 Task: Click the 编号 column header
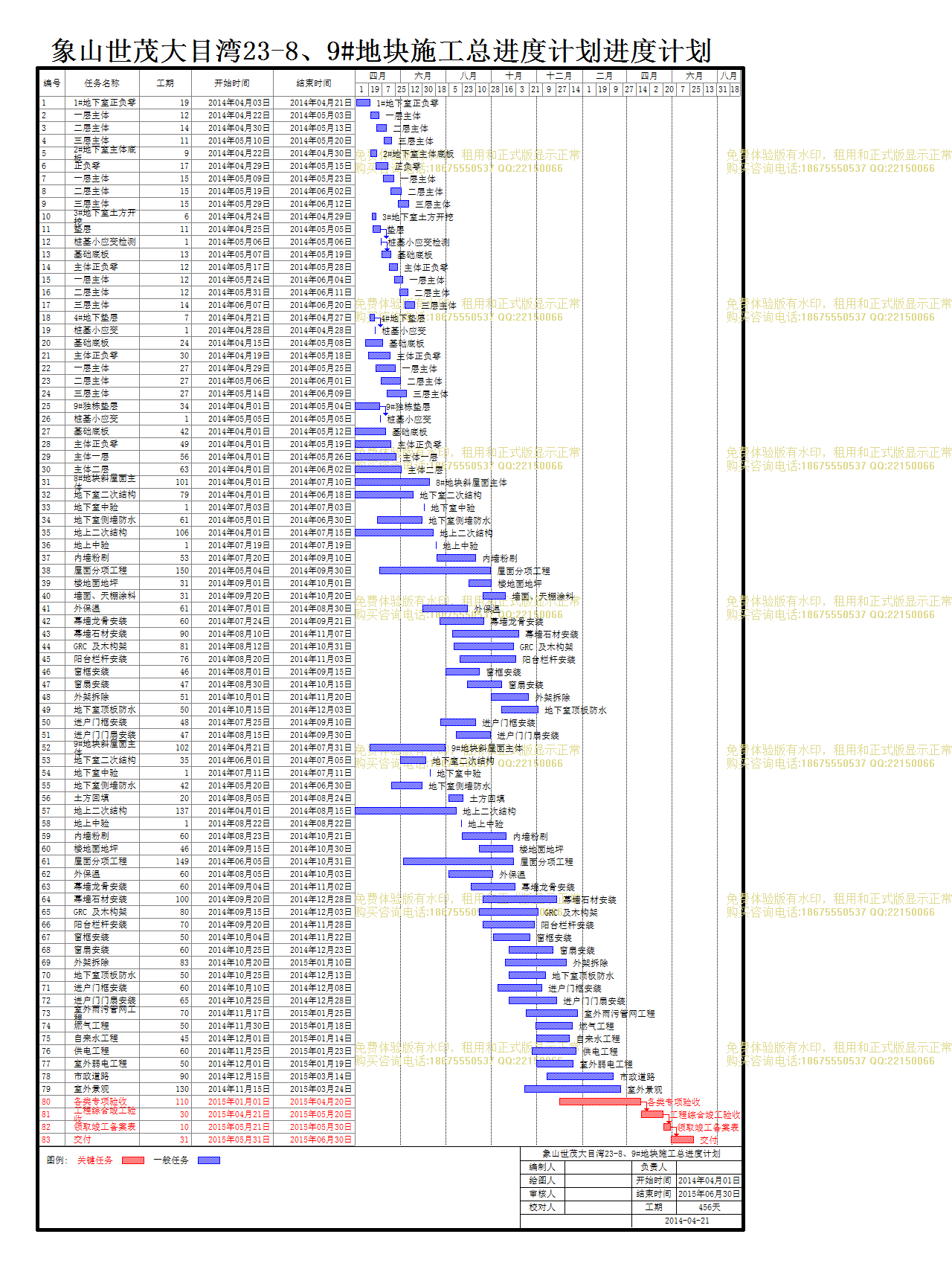click(x=52, y=83)
